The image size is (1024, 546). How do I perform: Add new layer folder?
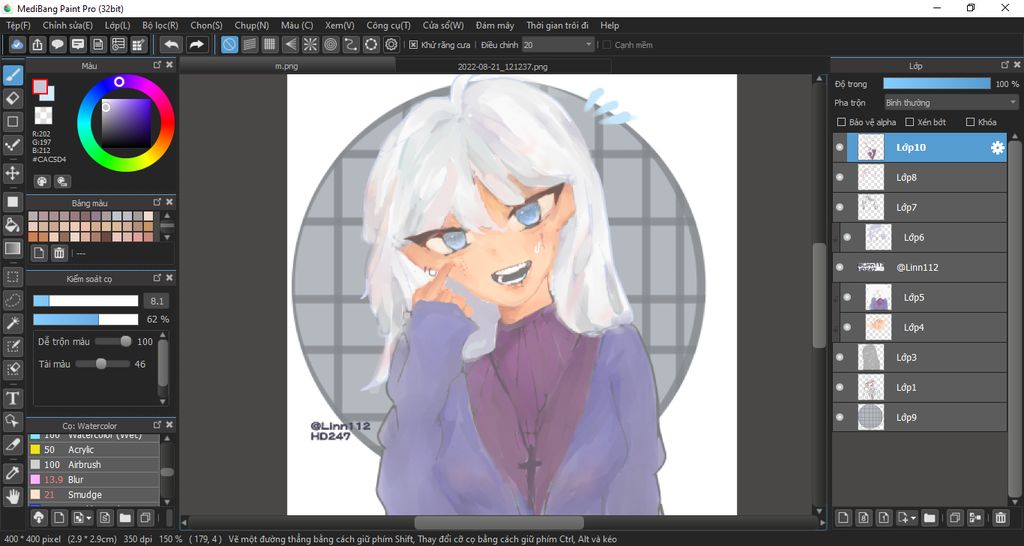coord(929,518)
